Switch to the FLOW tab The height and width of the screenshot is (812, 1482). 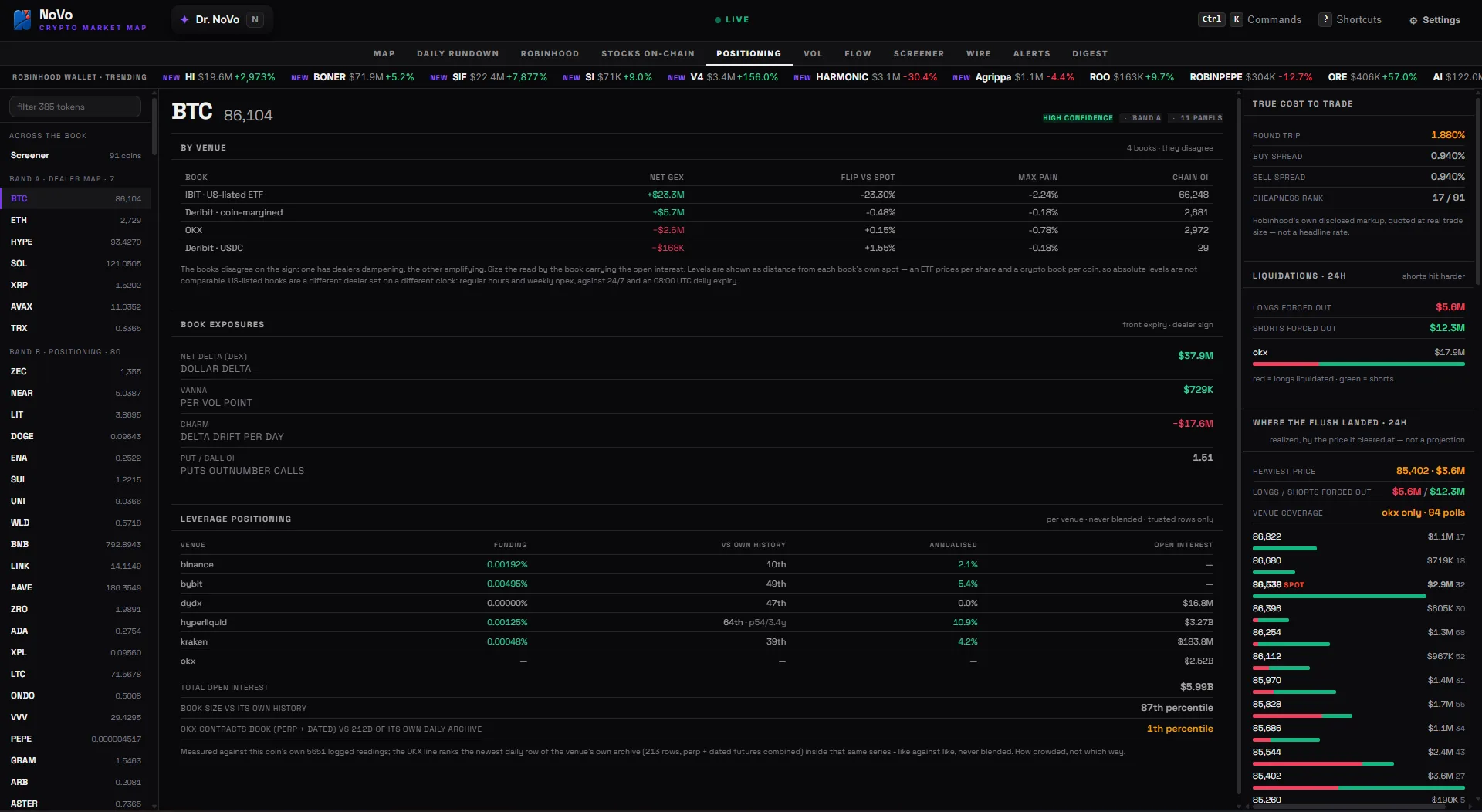click(858, 53)
